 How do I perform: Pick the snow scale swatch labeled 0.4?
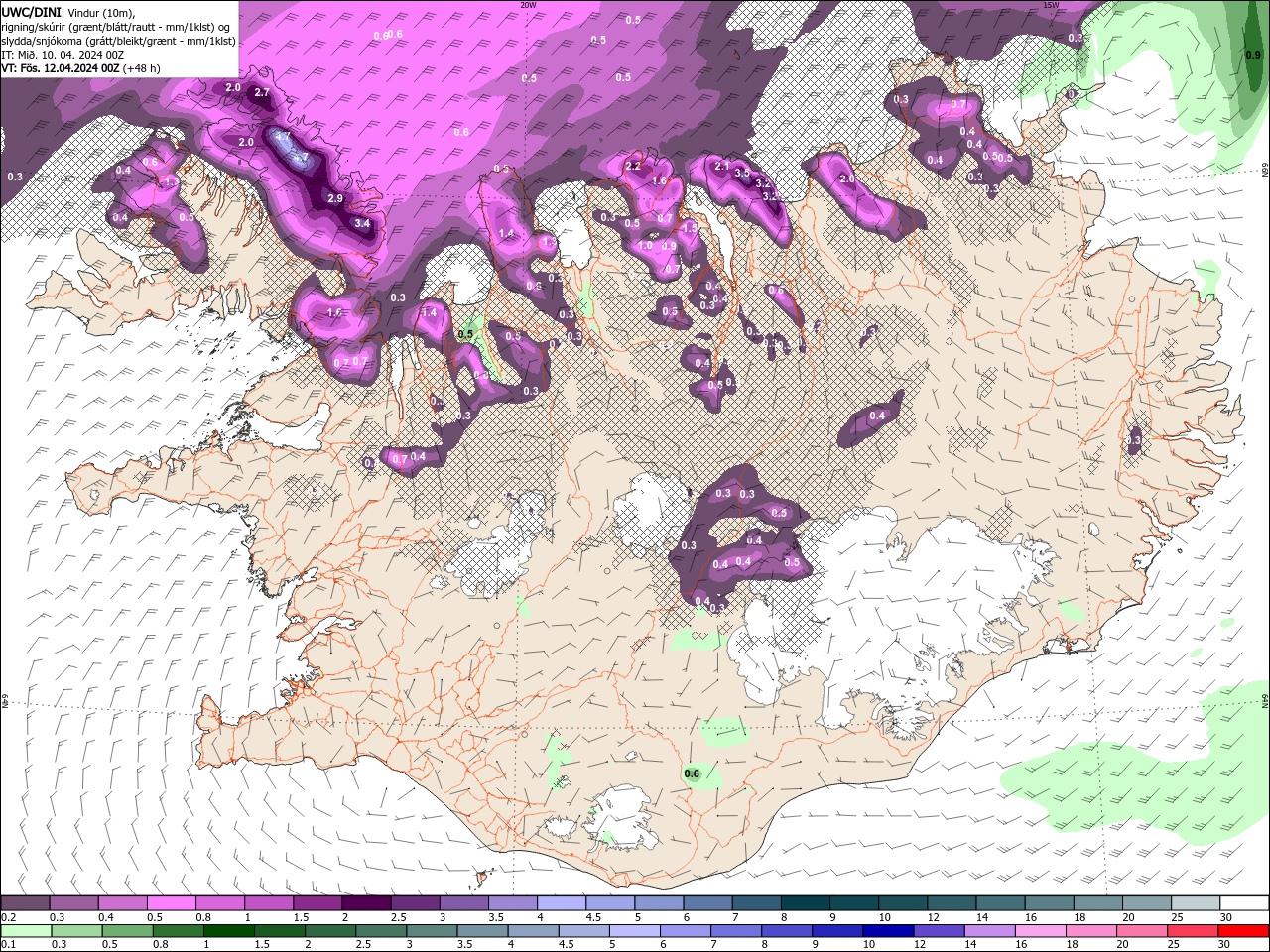click(122, 903)
